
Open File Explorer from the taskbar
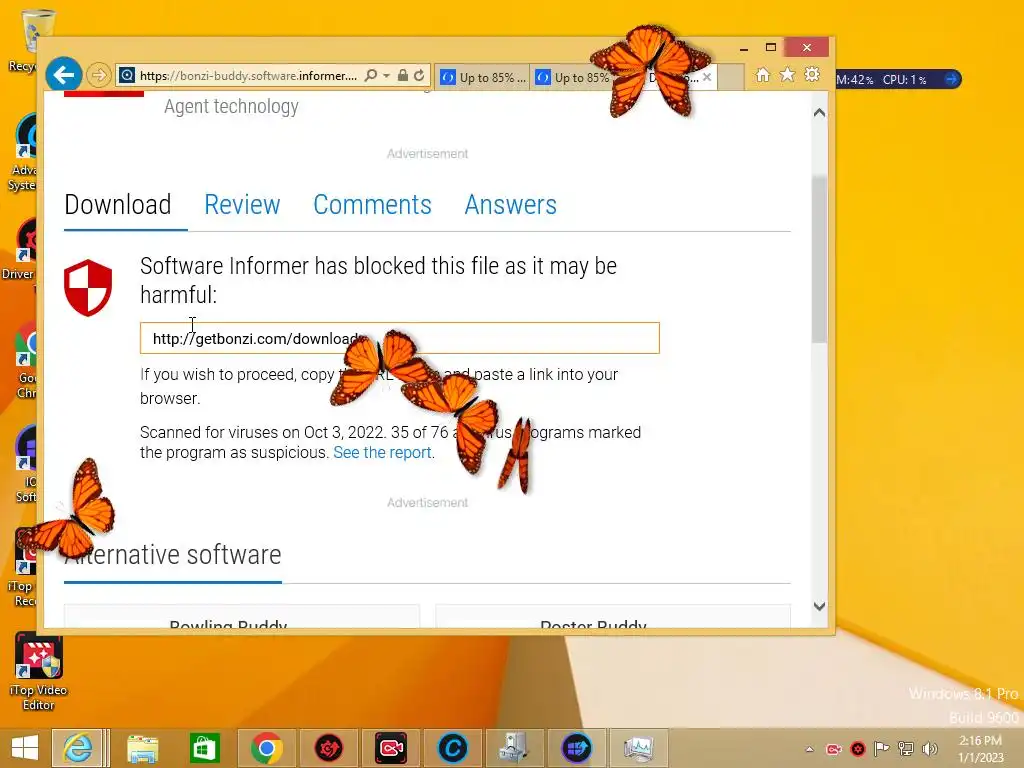pyautogui.click(x=142, y=748)
